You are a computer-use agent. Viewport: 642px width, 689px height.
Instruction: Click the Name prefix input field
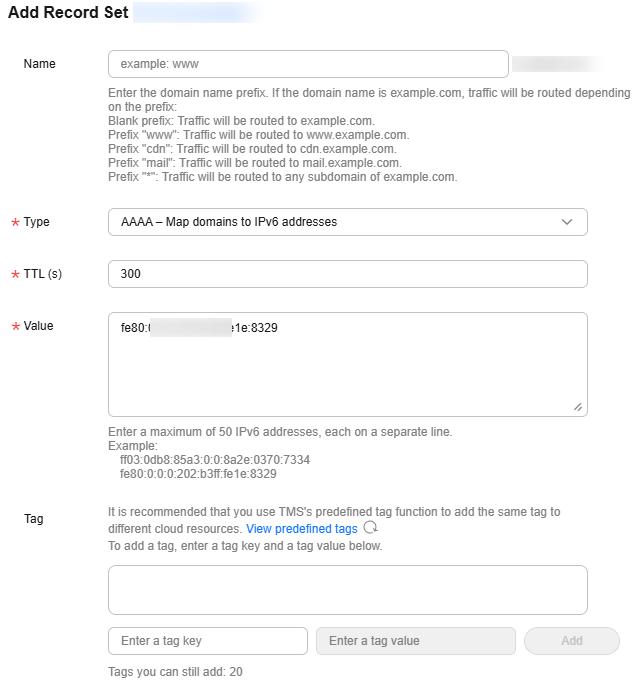tap(308, 64)
